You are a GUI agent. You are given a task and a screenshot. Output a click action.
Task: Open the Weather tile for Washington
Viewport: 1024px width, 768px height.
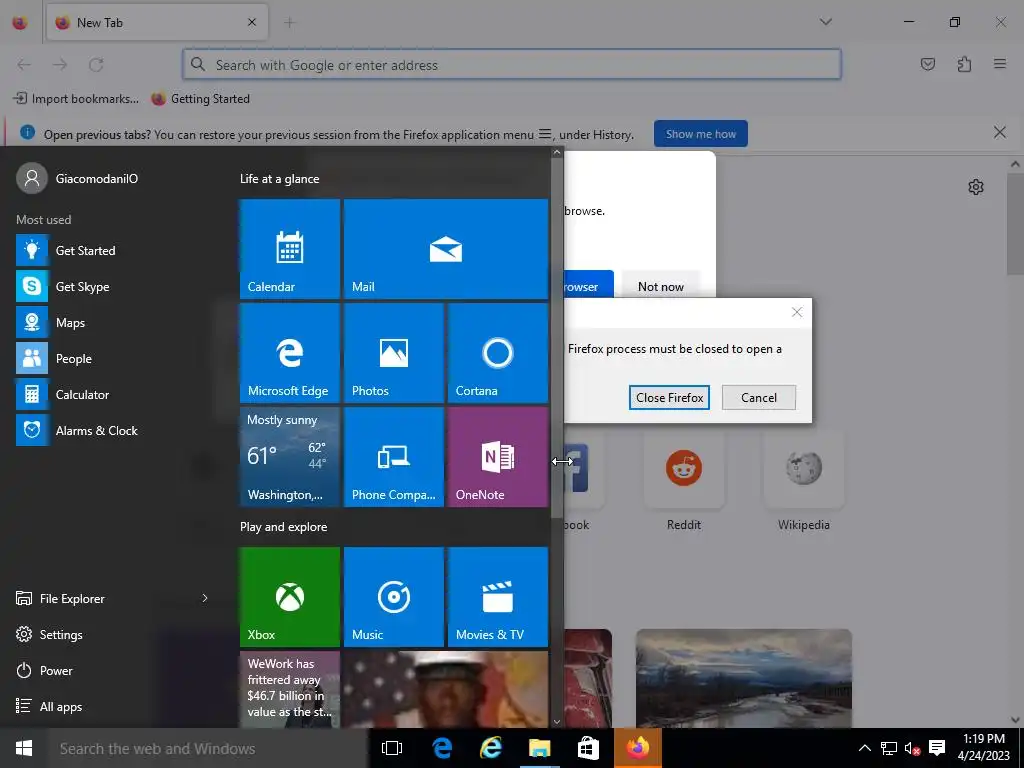point(289,457)
